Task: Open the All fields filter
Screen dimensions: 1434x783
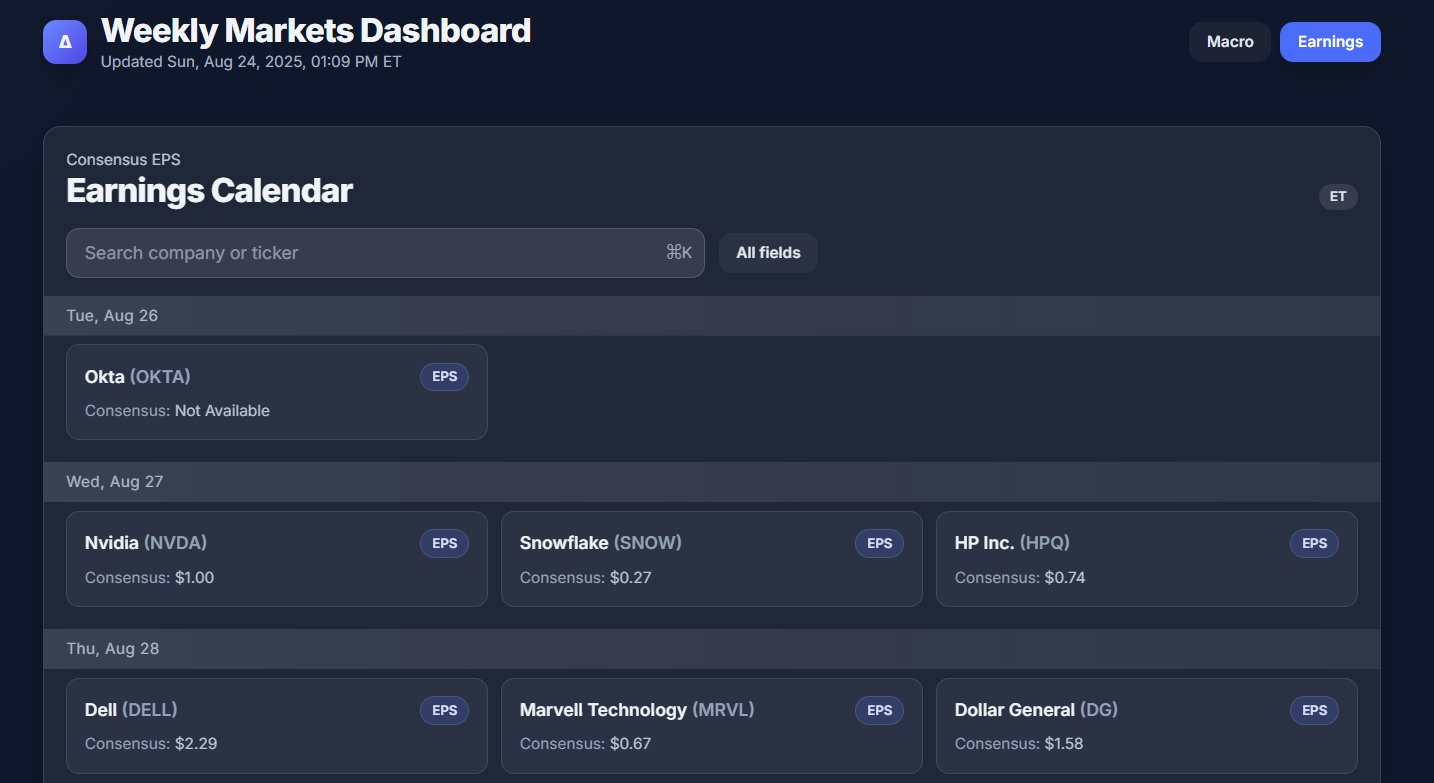Action: (768, 253)
